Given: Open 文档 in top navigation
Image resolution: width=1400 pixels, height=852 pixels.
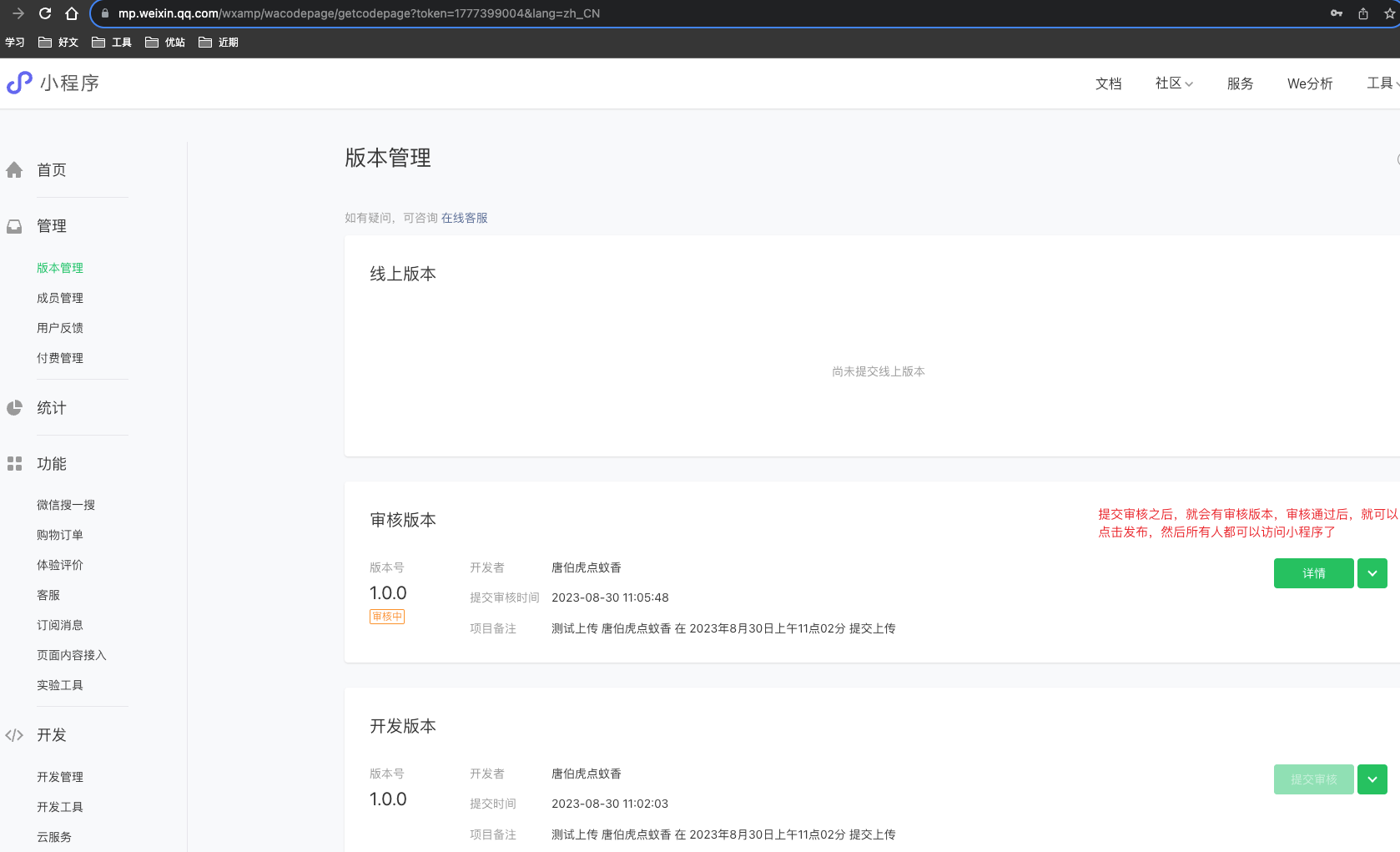Looking at the screenshot, I should 1109,83.
